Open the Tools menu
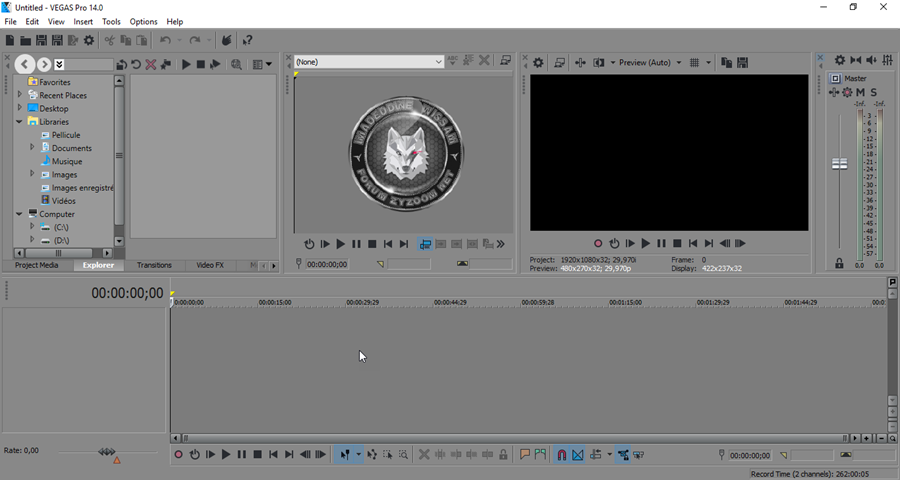This screenshot has height=480, width=900. pyautogui.click(x=111, y=21)
